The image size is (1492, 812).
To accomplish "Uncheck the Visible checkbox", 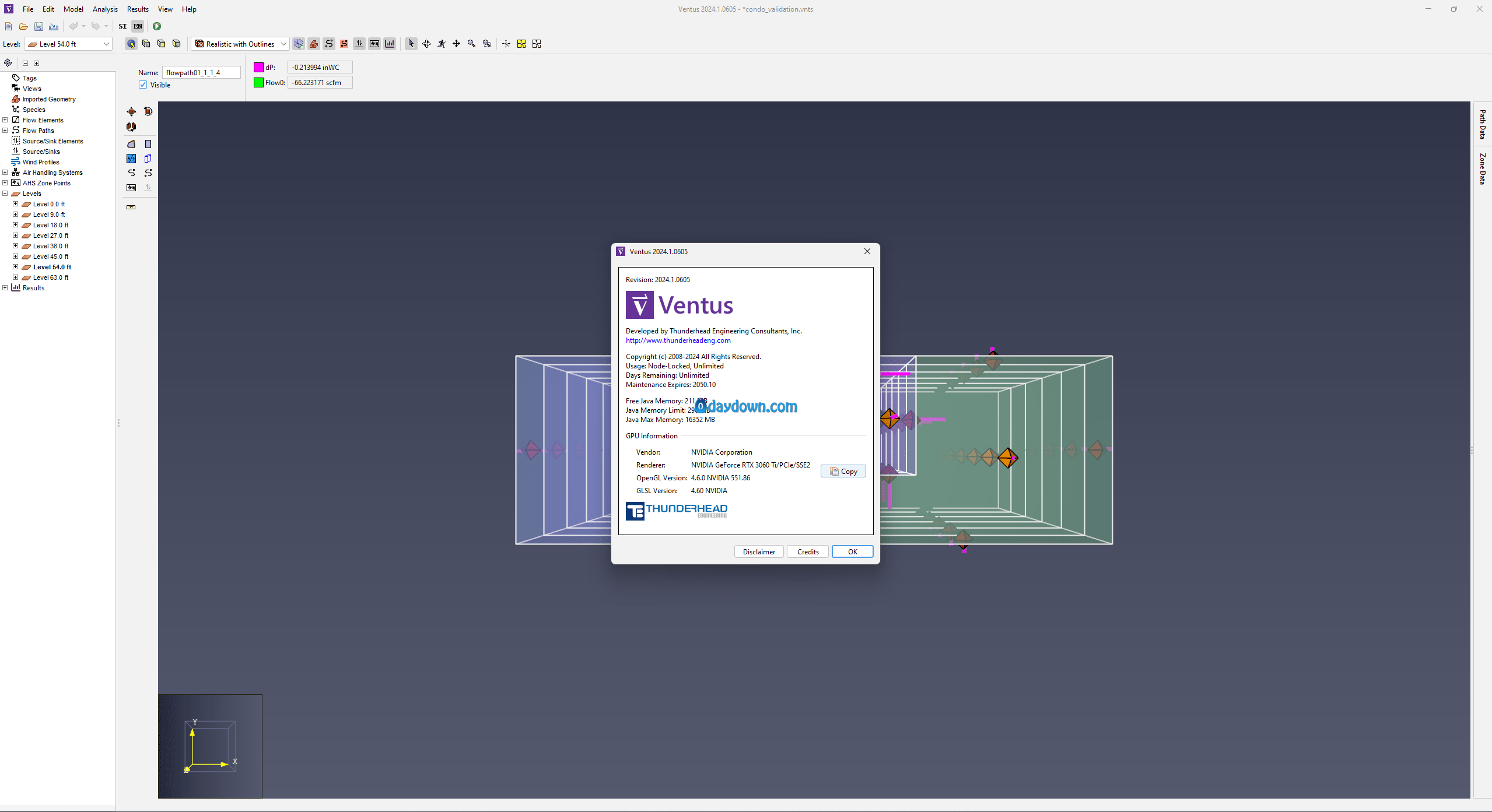I will (143, 85).
